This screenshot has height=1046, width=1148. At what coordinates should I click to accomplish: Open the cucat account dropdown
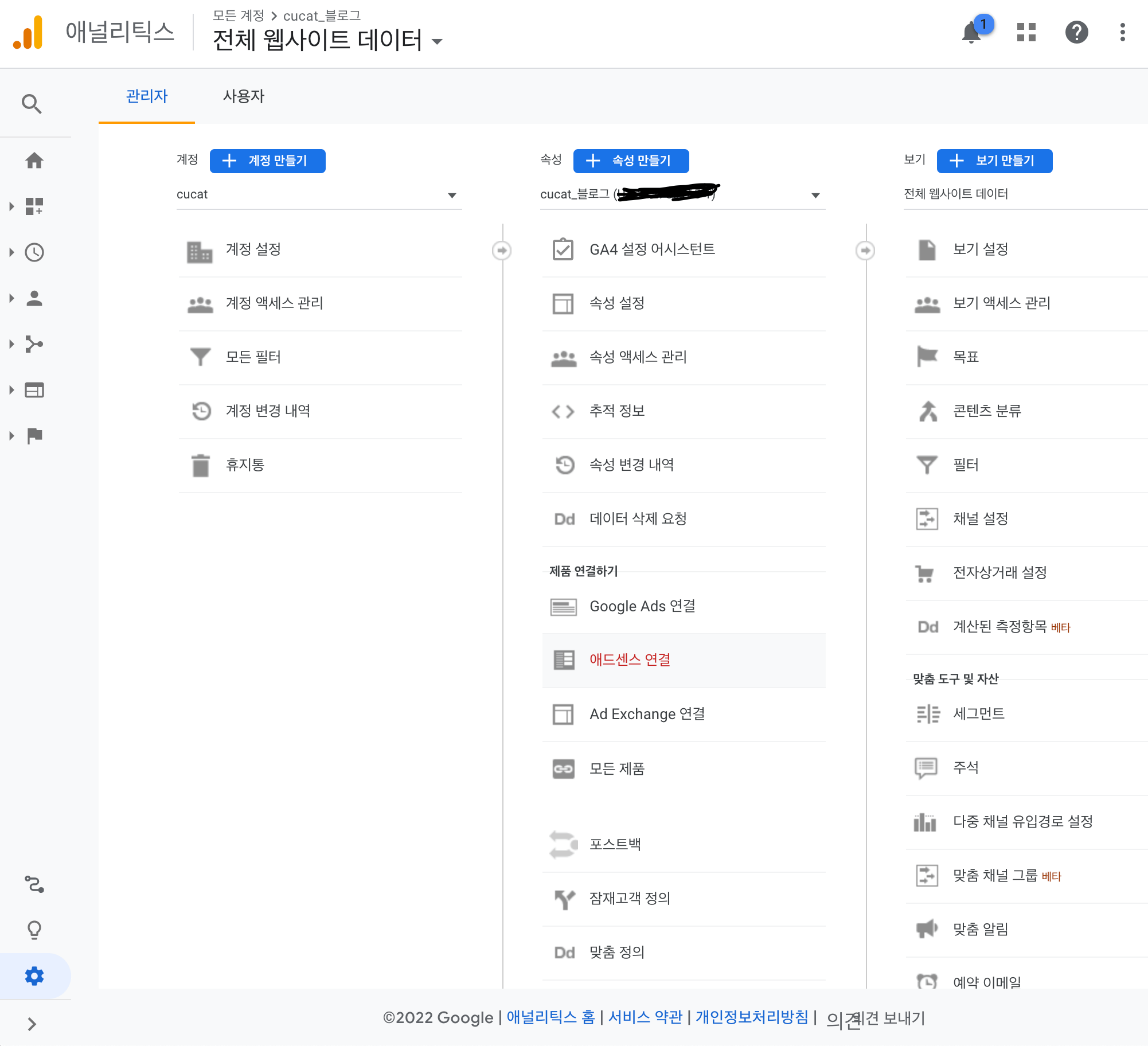(319, 195)
